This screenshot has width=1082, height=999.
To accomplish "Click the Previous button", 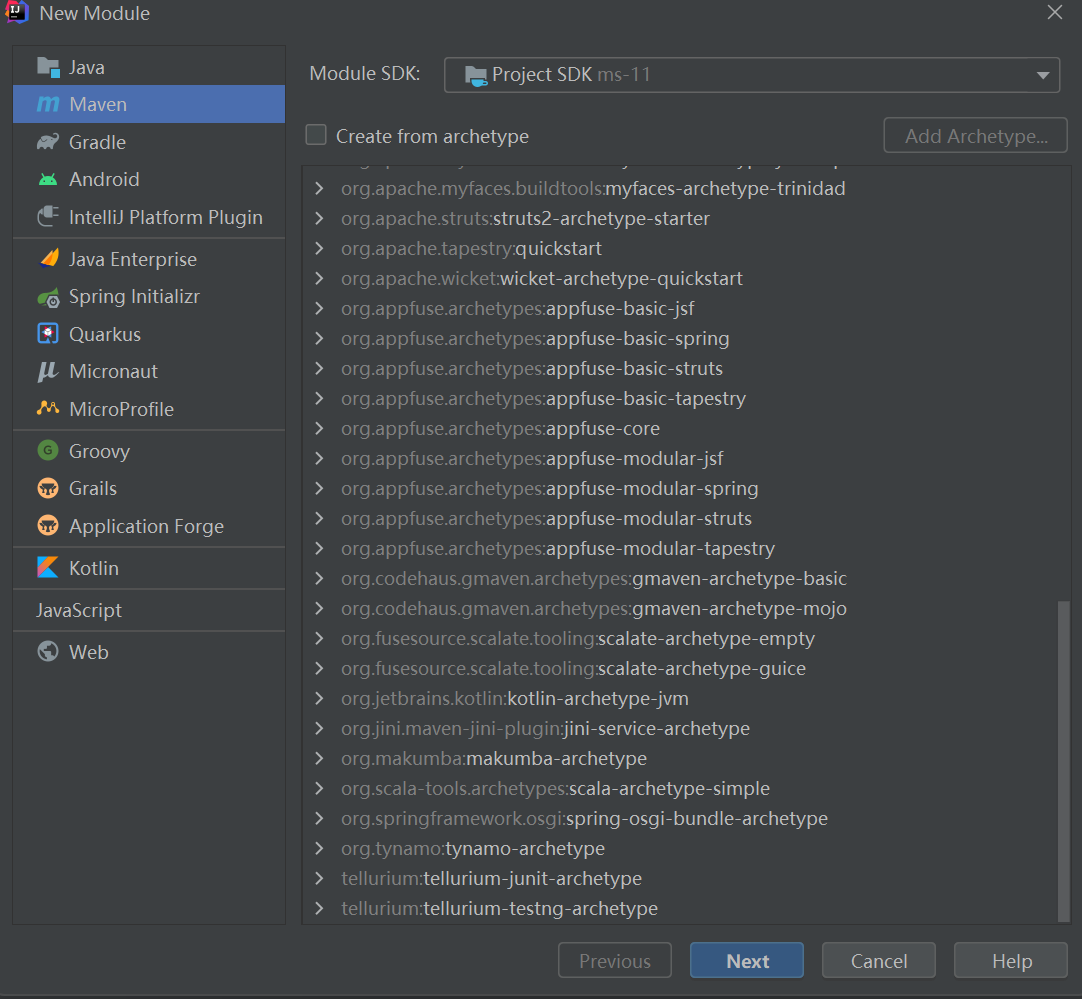I will tap(615, 960).
